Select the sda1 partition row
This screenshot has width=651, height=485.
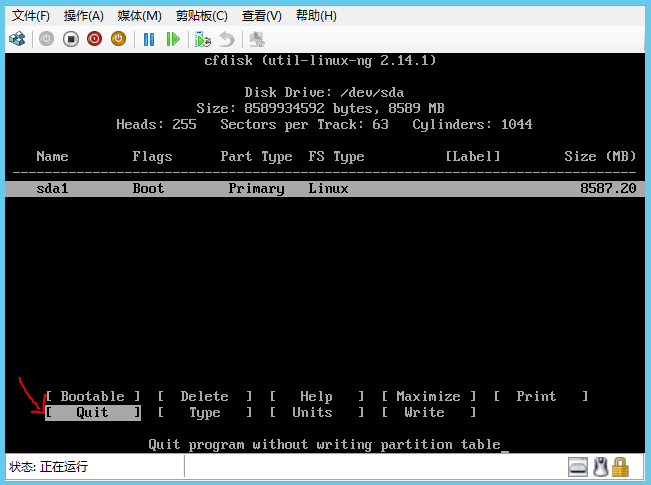click(325, 189)
